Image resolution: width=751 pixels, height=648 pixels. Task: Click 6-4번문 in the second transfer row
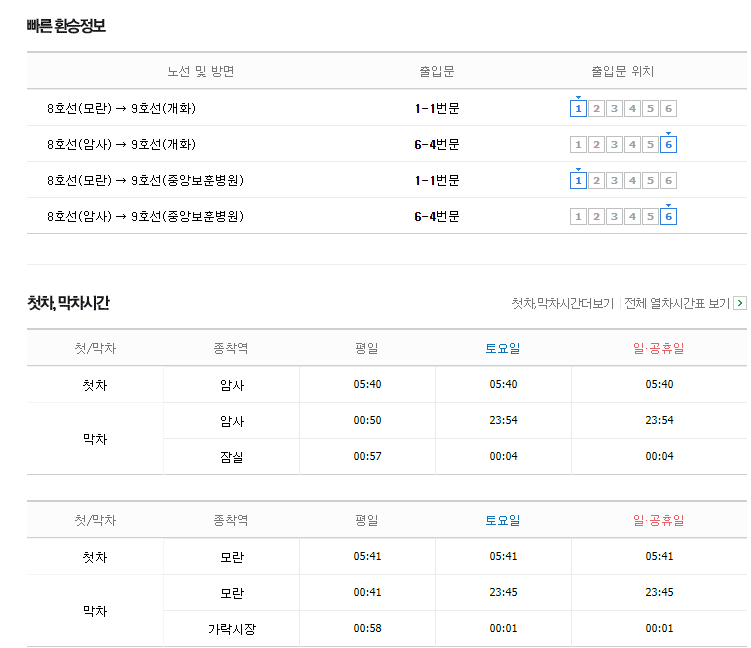coord(437,145)
